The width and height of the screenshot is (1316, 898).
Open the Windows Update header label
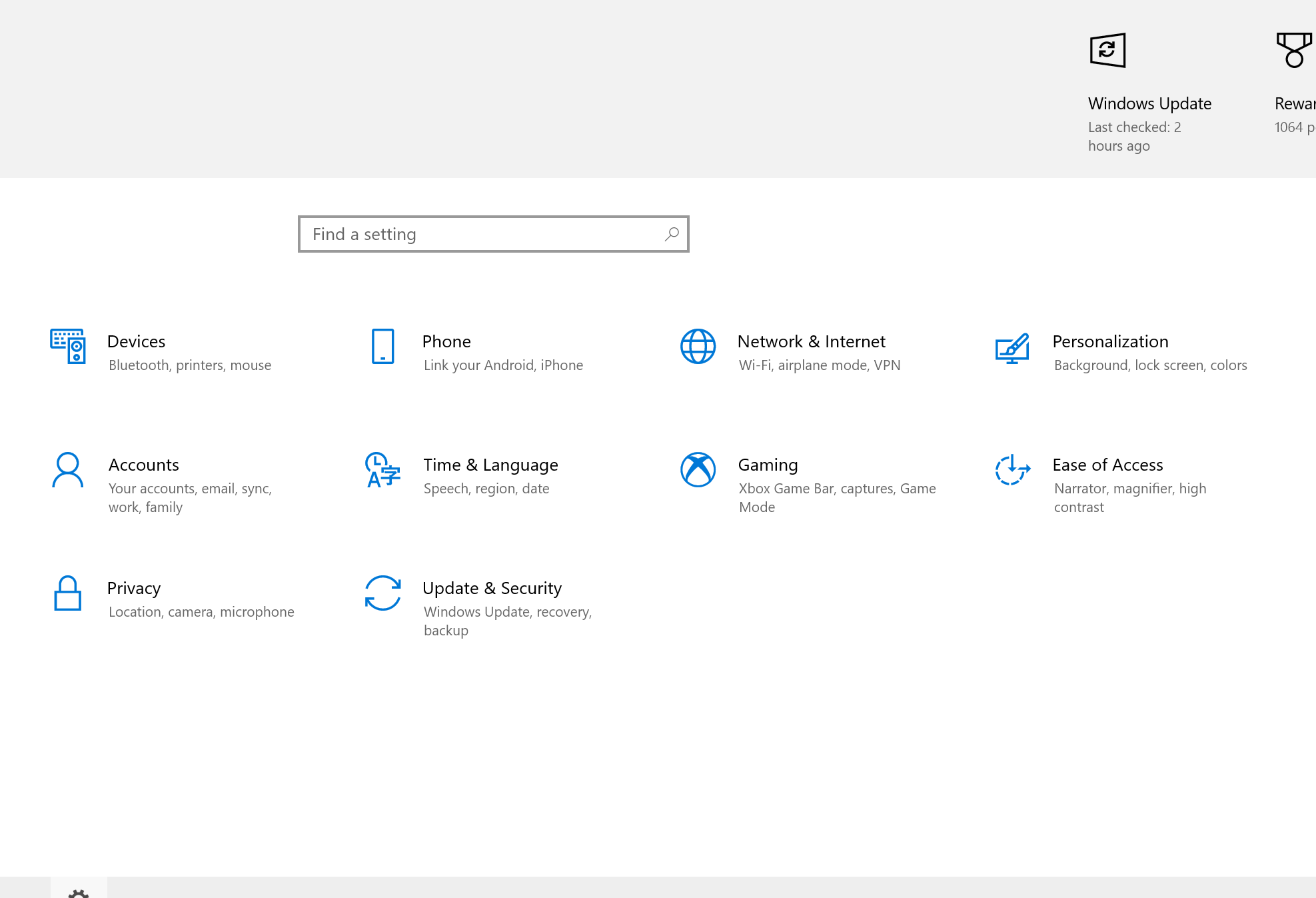tap(1149, 103)
